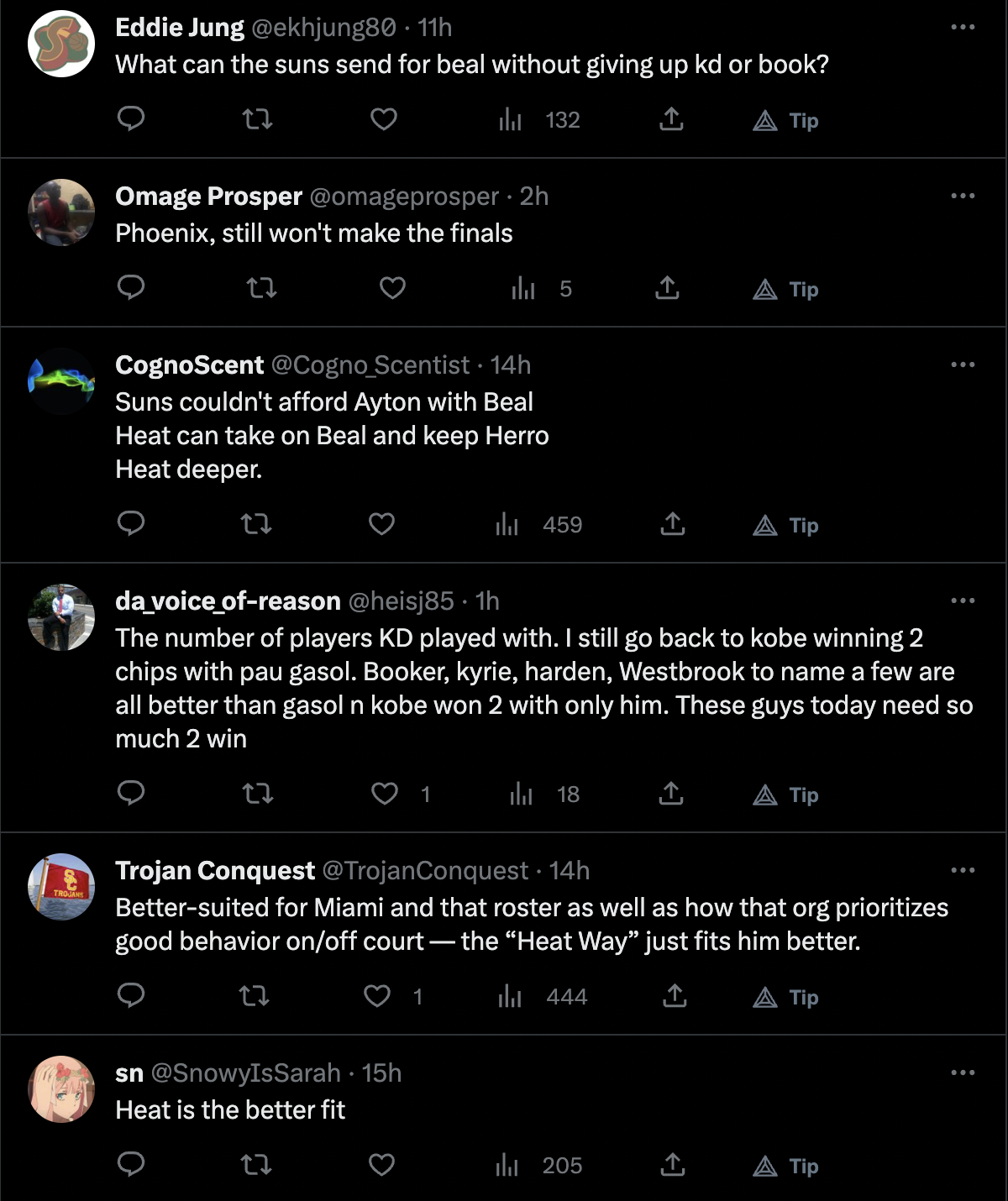The image size is (1008, 1201).
Task: Open the reply composer on Eddie Jung's tweet
Action: 132,120
